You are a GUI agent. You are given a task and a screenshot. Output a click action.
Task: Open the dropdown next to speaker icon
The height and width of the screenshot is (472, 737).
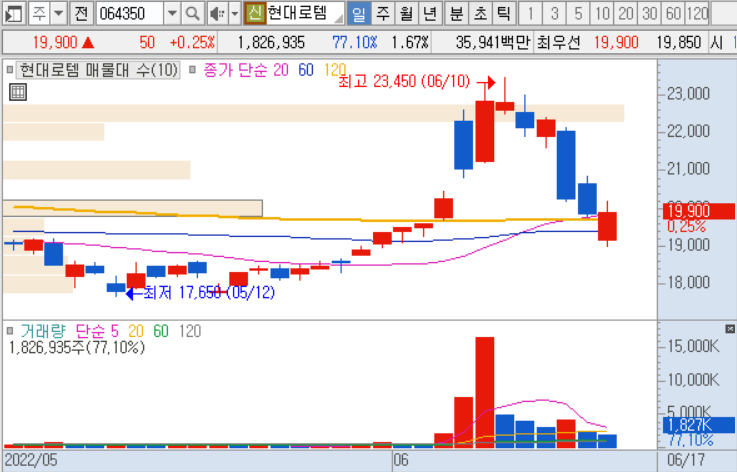(235, 13)
